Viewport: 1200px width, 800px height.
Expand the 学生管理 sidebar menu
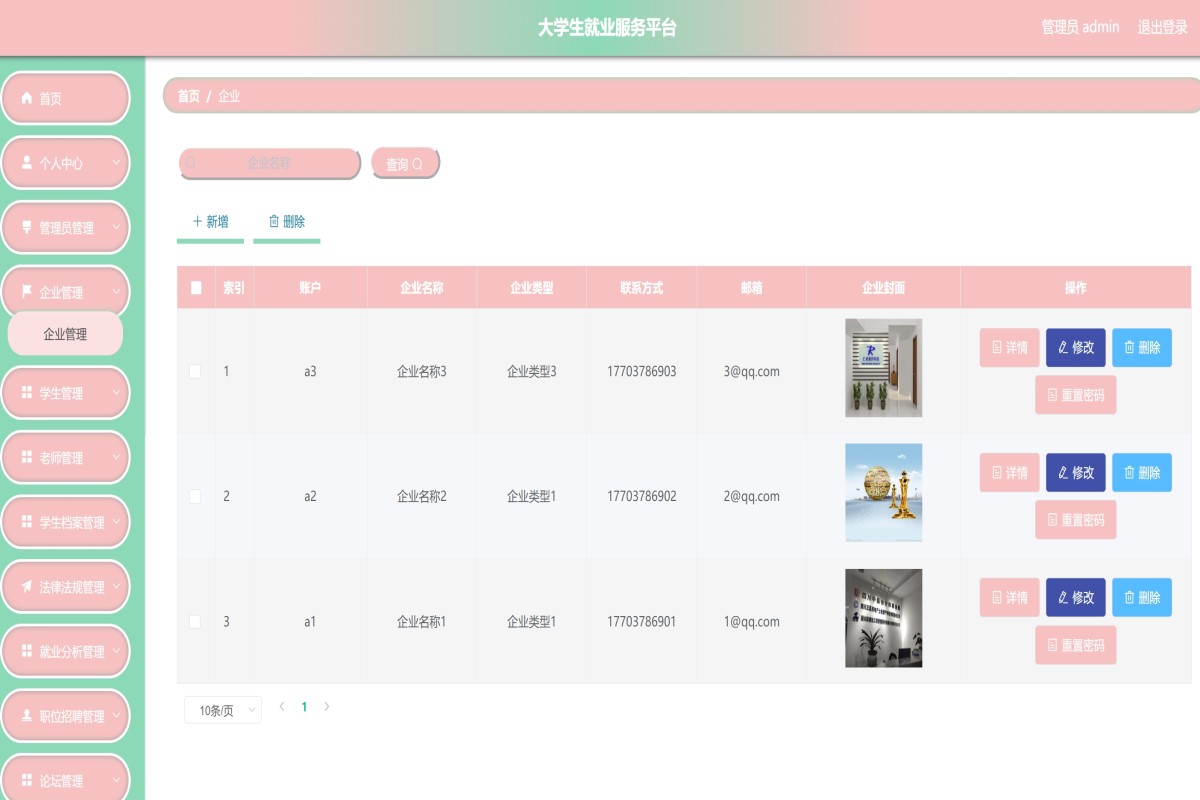[66, 394]
